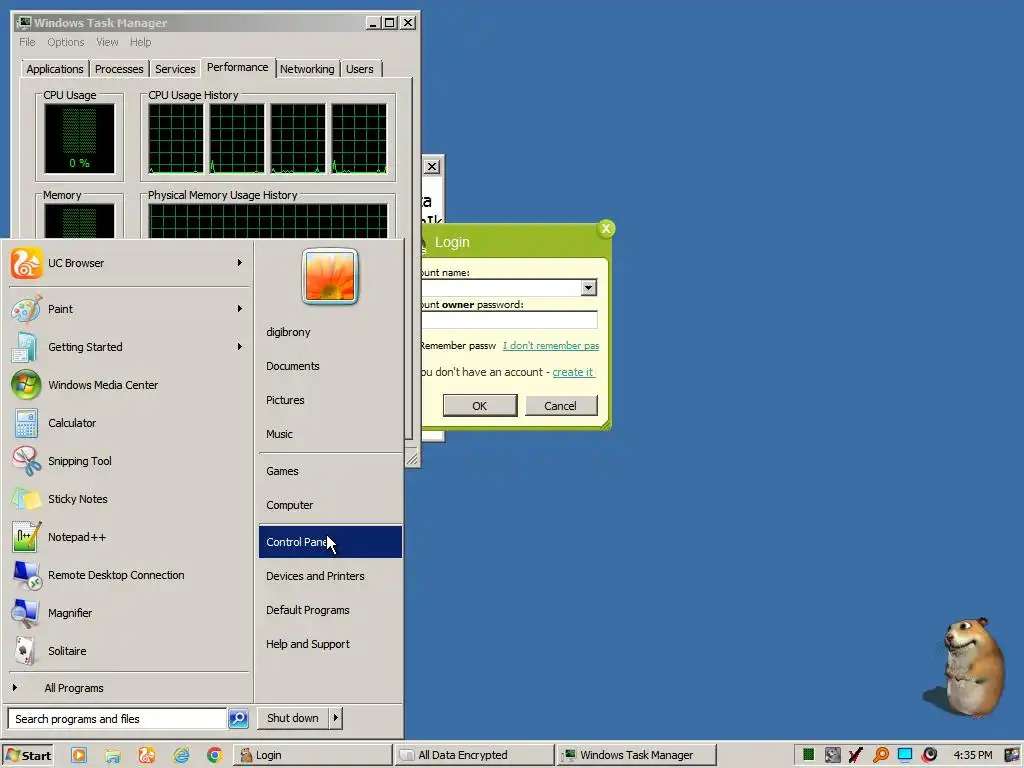Switch to the Users tab

coord(360,69)
